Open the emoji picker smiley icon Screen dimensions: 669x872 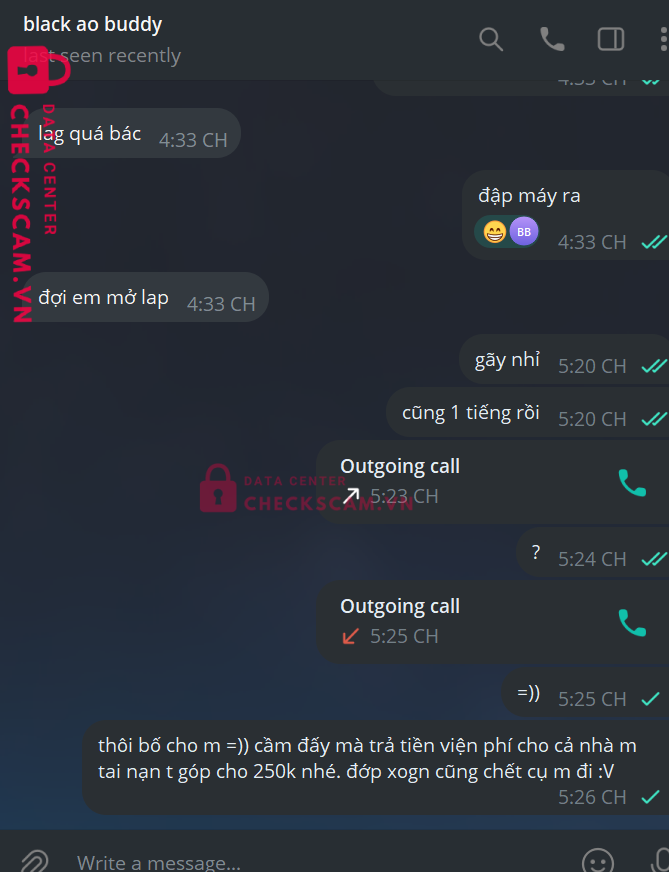598,861
